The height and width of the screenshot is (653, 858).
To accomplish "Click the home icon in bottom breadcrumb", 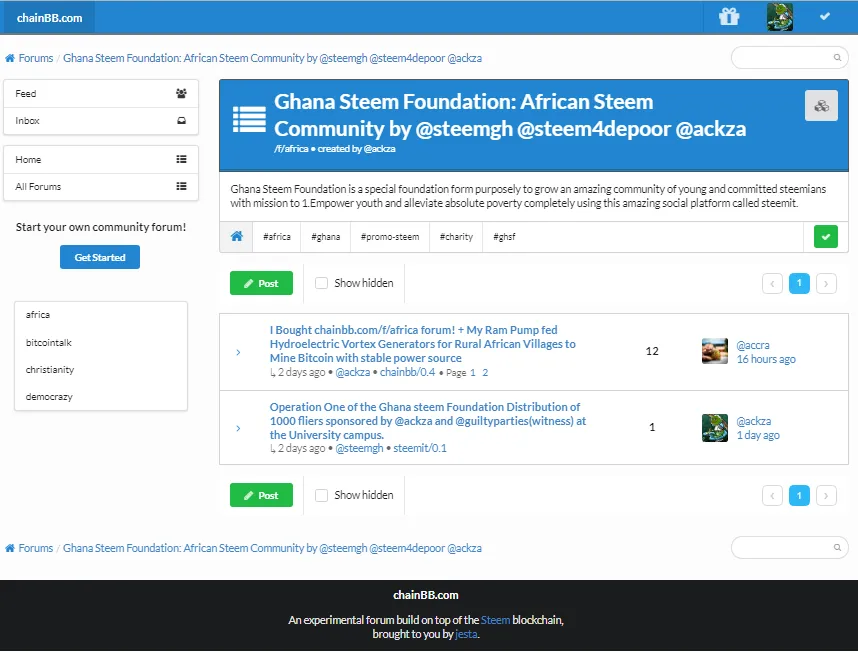I will (10, 548).
